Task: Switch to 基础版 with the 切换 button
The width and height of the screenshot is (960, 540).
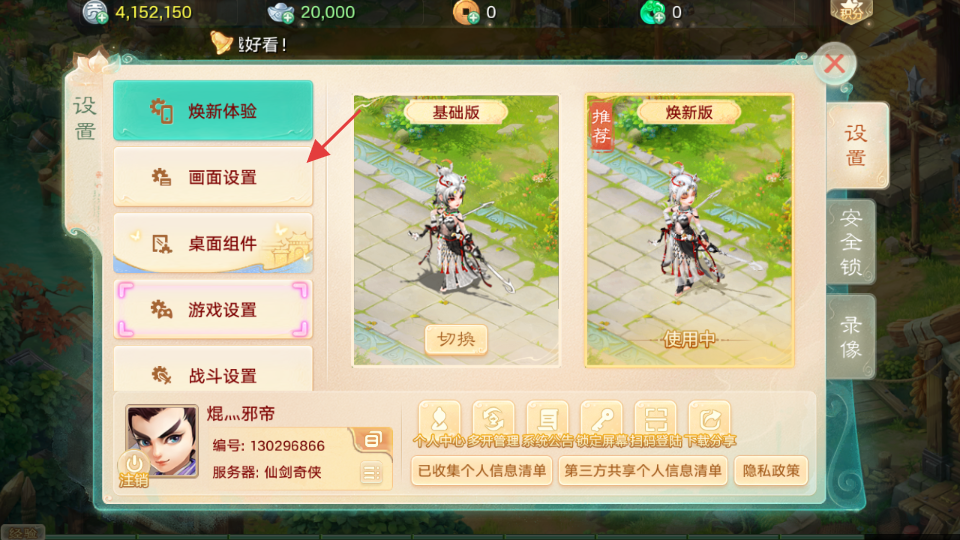Action: pyautogui.click(x=456, y=339)
